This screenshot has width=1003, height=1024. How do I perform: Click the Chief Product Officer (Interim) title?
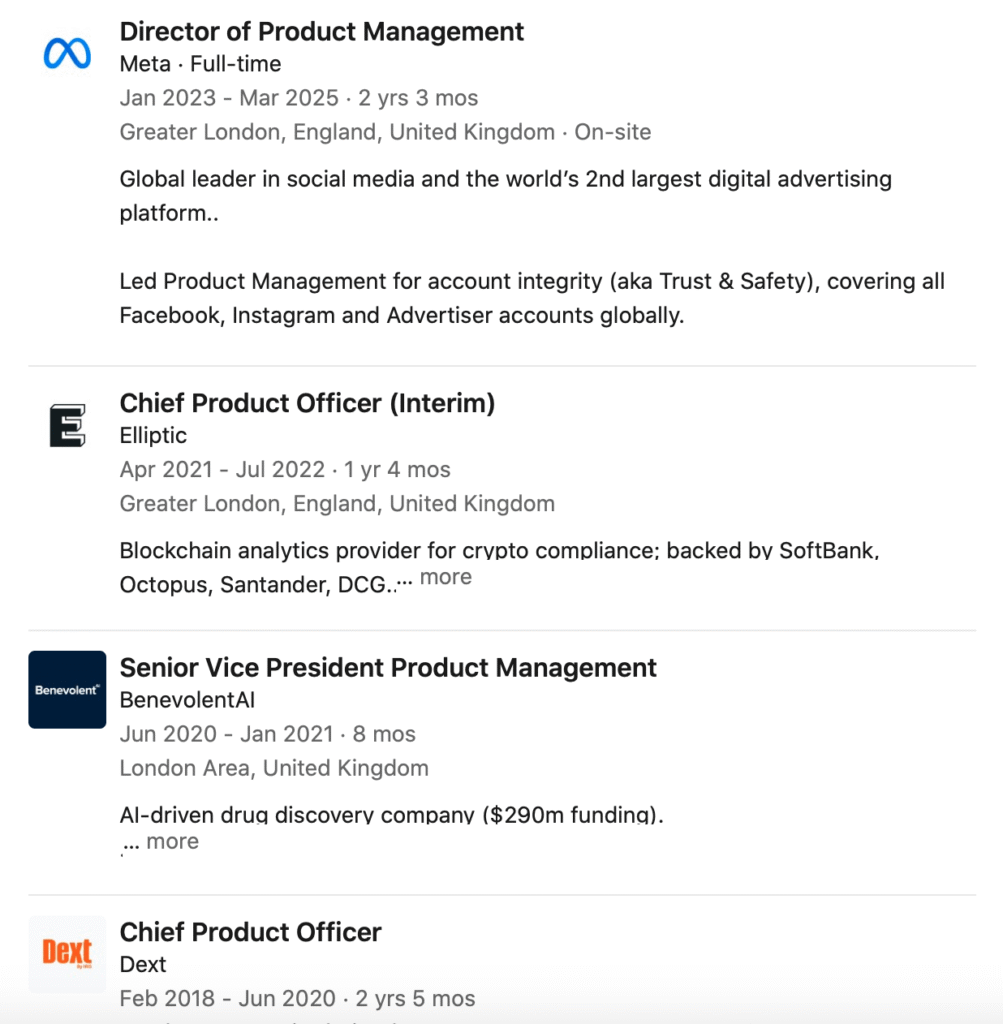pyautogui.click(x=307, y=403)
